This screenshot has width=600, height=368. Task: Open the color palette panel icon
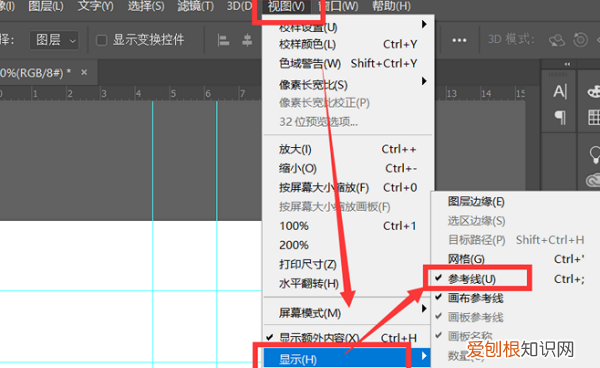tap(593, 91)
